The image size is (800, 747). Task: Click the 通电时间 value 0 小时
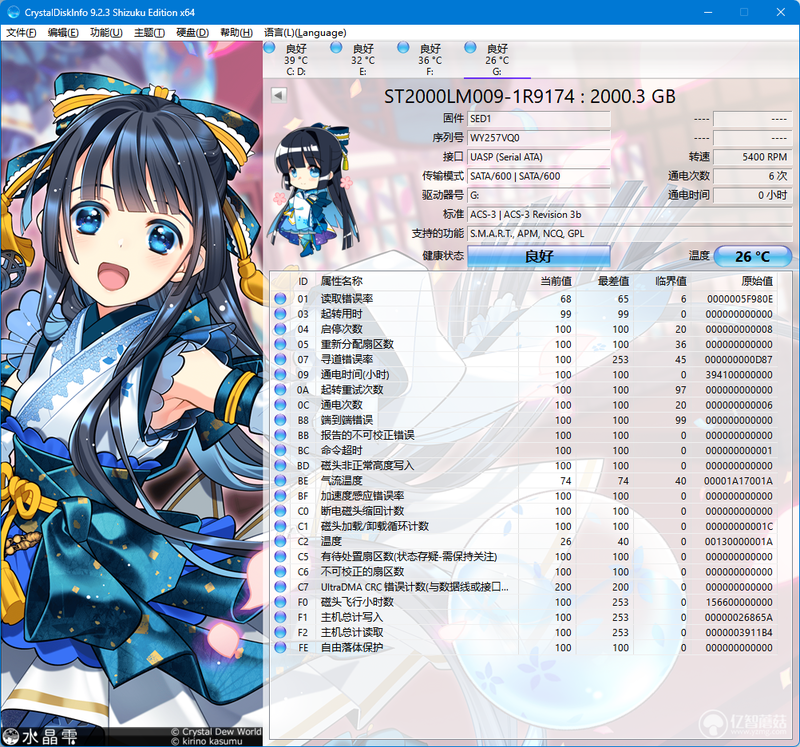pyautogui.click(x=753, y=195)
